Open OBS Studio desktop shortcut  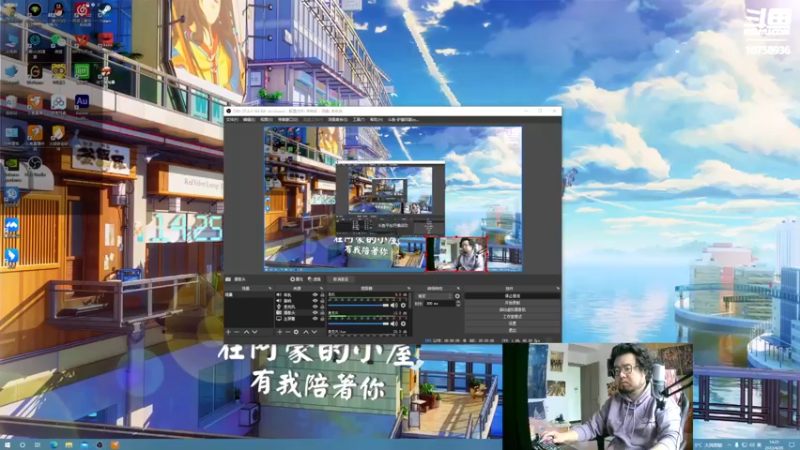(35, 163)
